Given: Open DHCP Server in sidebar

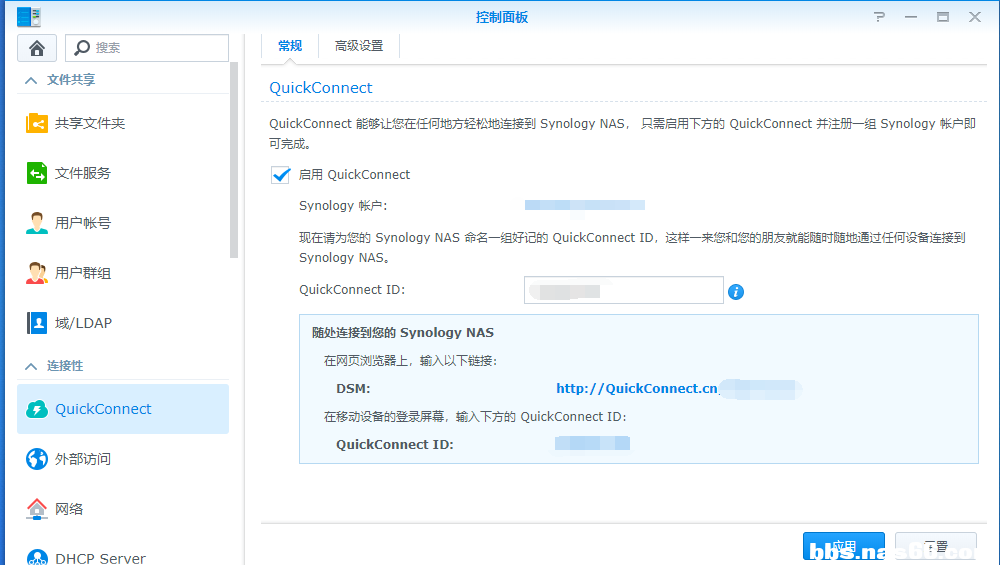Looking at the screenshot, I should point(100,558).
